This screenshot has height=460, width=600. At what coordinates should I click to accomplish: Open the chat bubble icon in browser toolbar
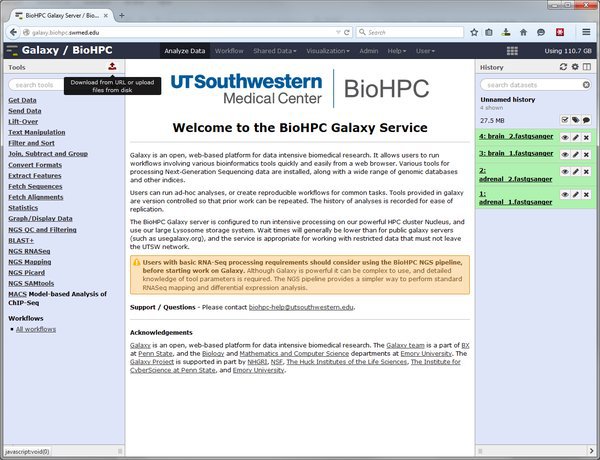click(540, 32)
